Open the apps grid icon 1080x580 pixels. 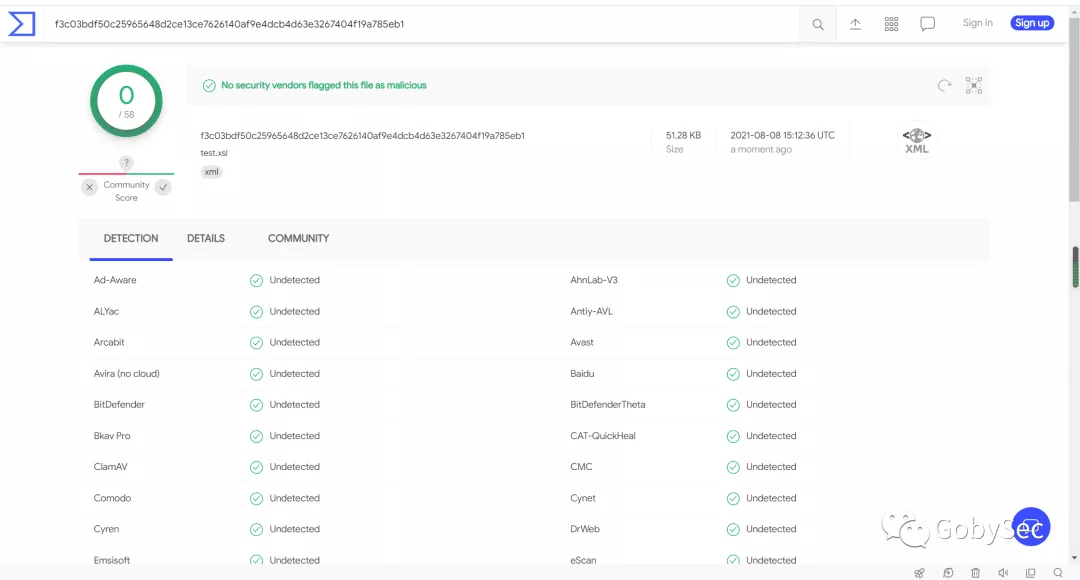pyautogui.click(x=891, y=24)
